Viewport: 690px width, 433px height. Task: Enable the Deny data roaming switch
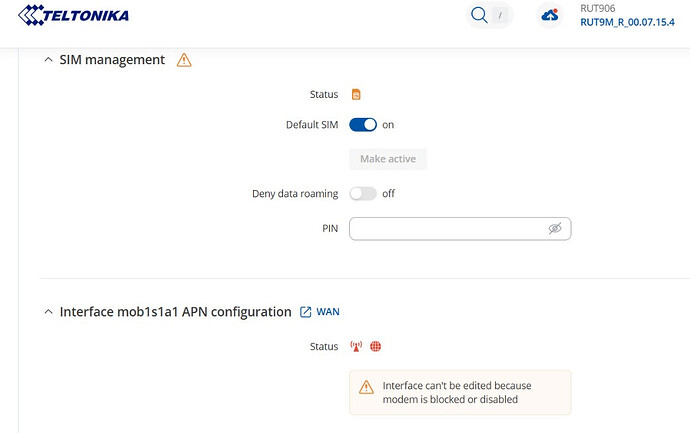363,193
